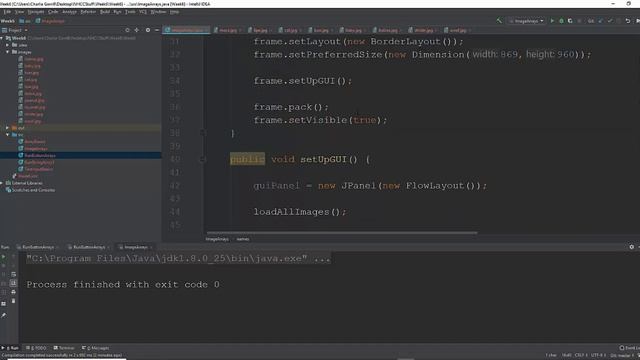Click the VCS update project arrow icon
Image resolution: width=640 pixels, height=360 pixels.
coord(600,21)
